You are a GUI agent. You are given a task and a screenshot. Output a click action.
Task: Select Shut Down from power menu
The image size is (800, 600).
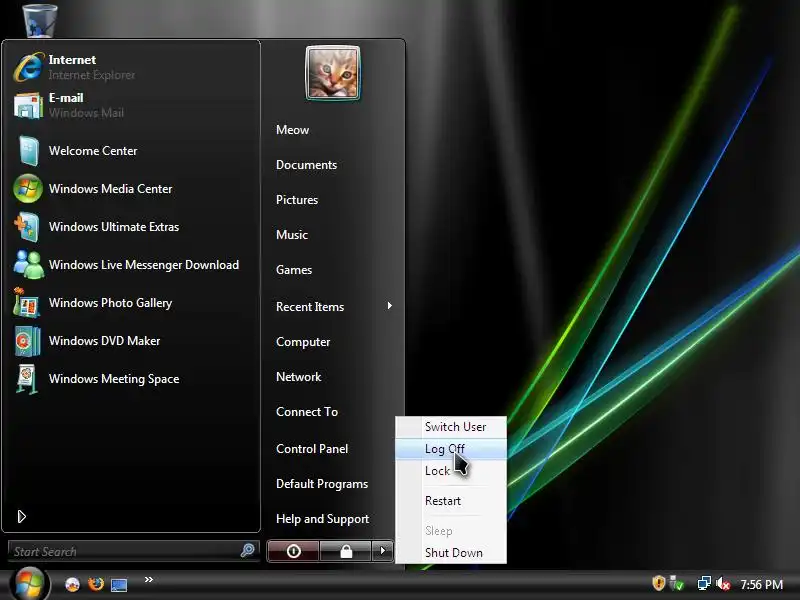452,553
